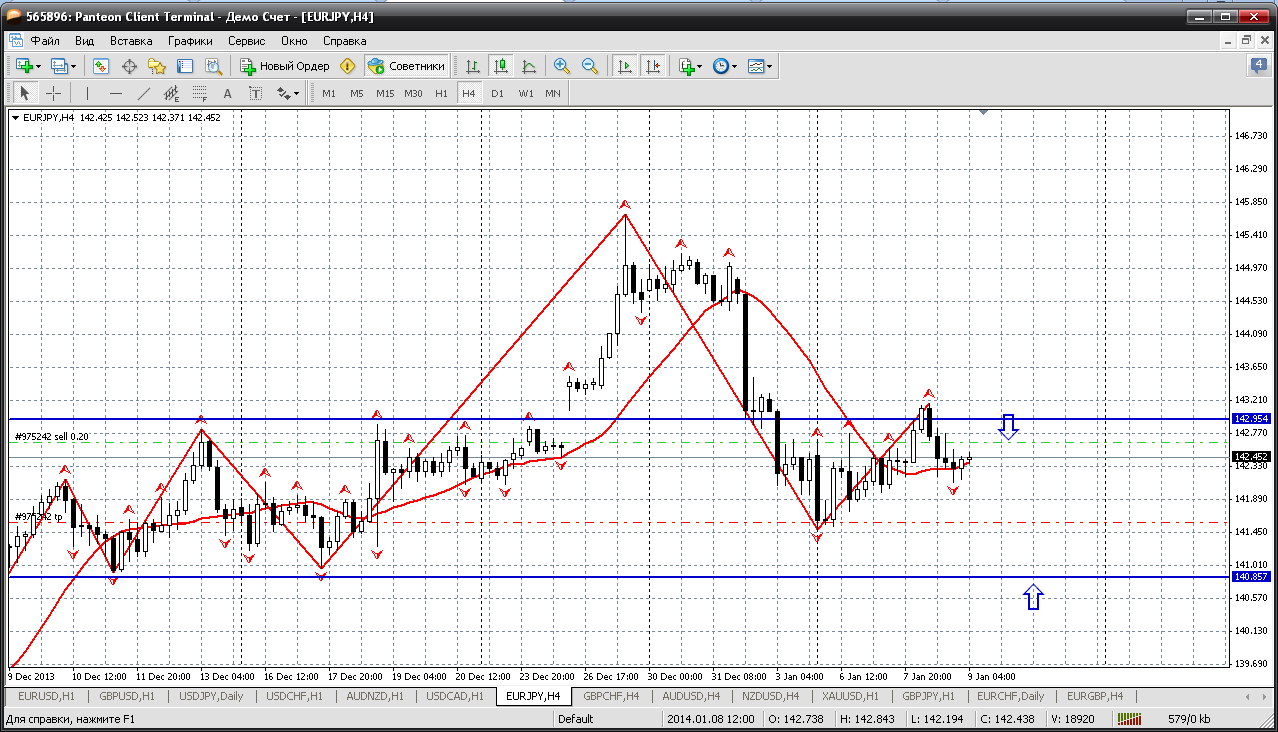
Task: Pick the horizontal line drawing tool
Action: pos(116,93)
